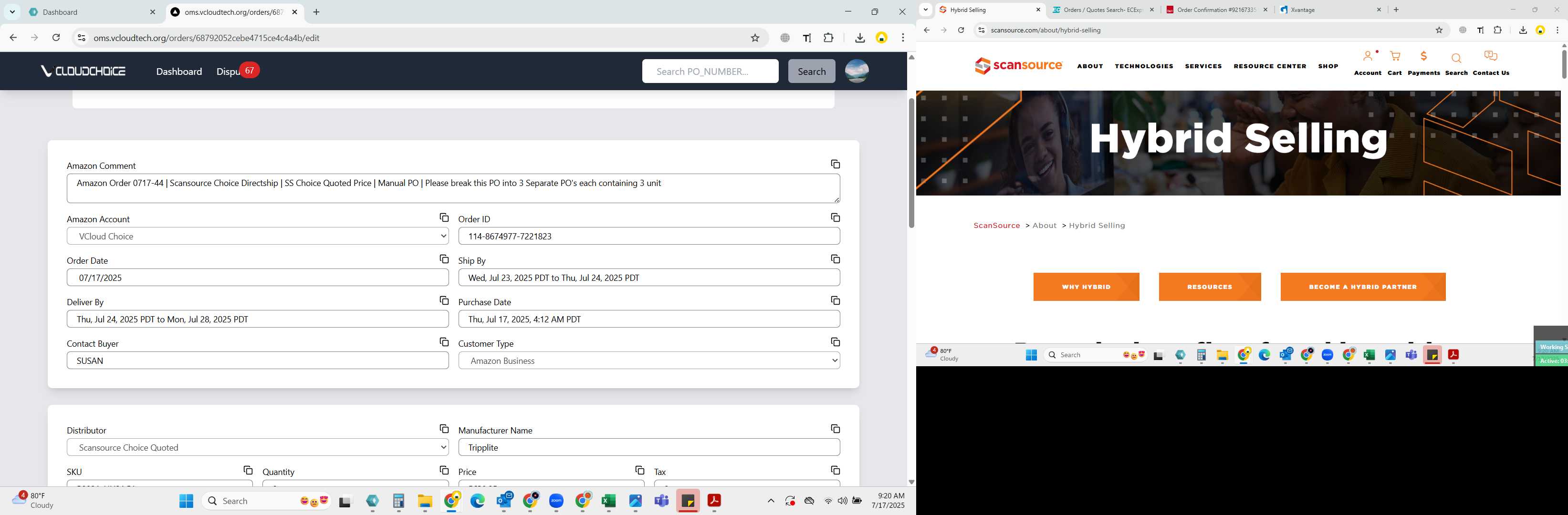Click the ScanSource logo
Screen dimensions: 1568x515
[x=1018, y=66]
